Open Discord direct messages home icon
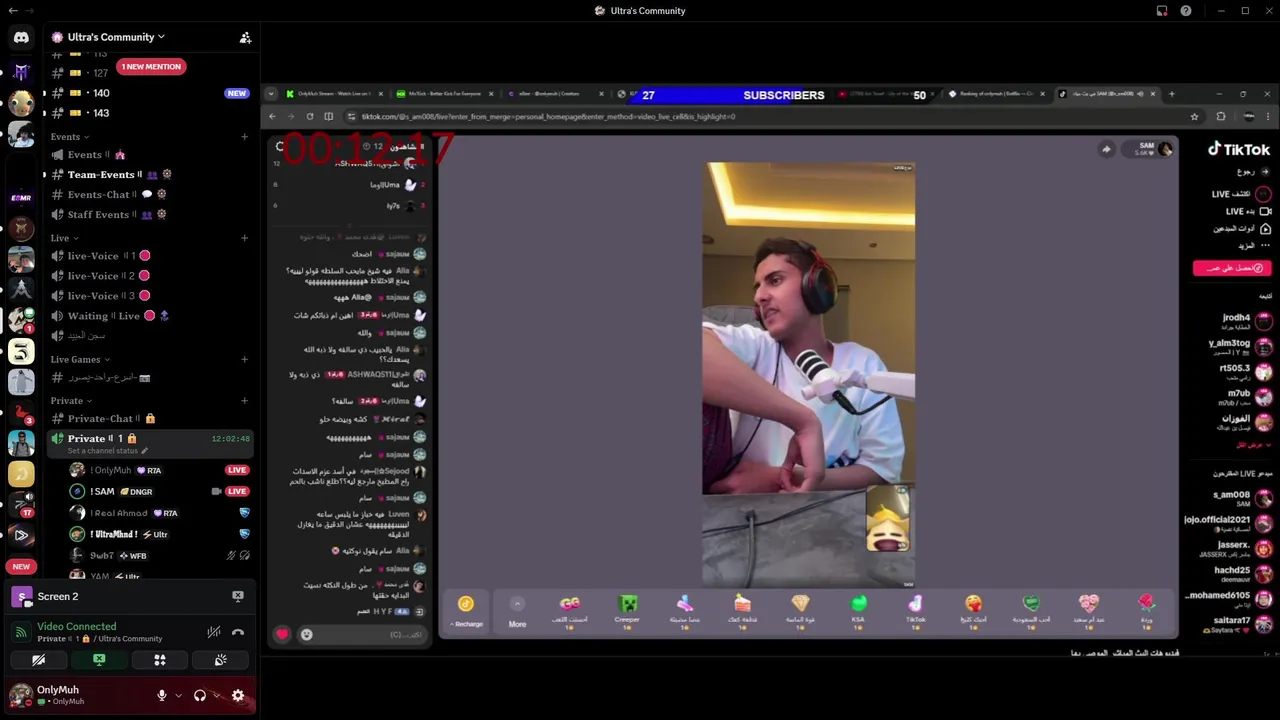1280x720 pixels. 21,37
